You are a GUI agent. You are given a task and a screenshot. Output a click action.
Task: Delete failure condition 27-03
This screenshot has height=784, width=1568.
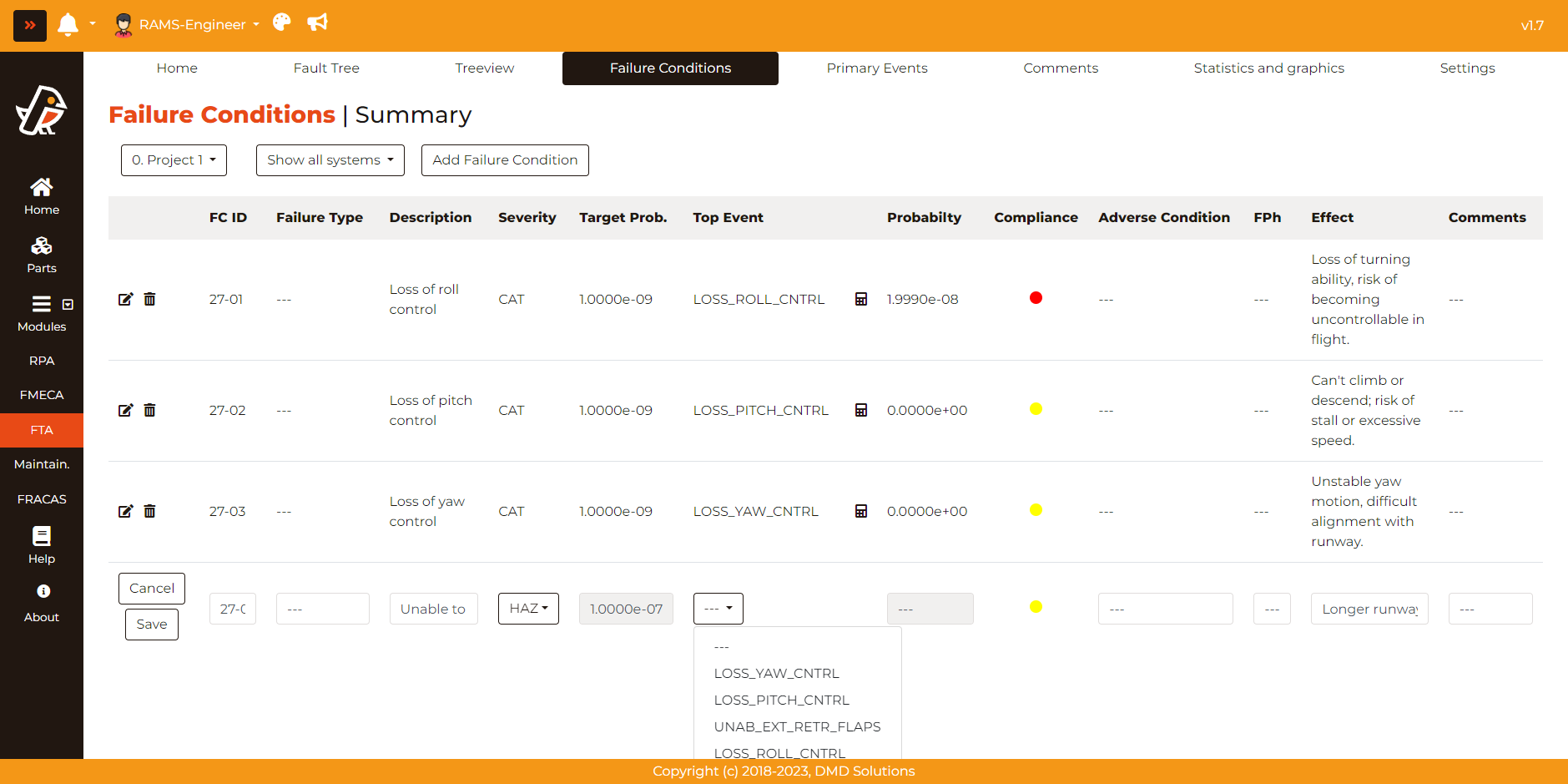click(149, 511)
